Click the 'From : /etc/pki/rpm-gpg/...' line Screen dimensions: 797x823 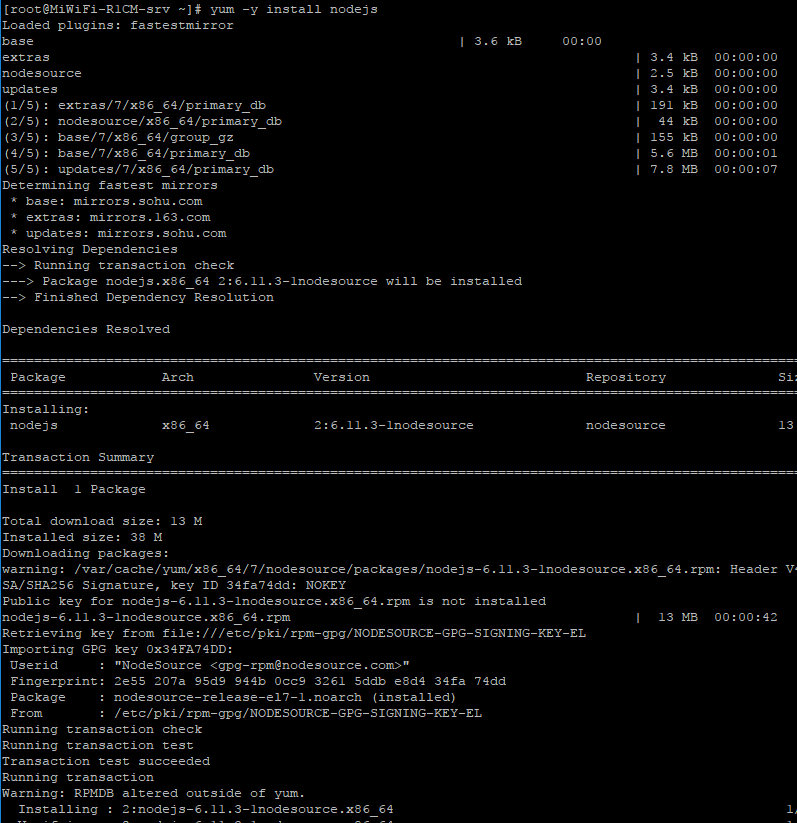[x=246, y=714]
